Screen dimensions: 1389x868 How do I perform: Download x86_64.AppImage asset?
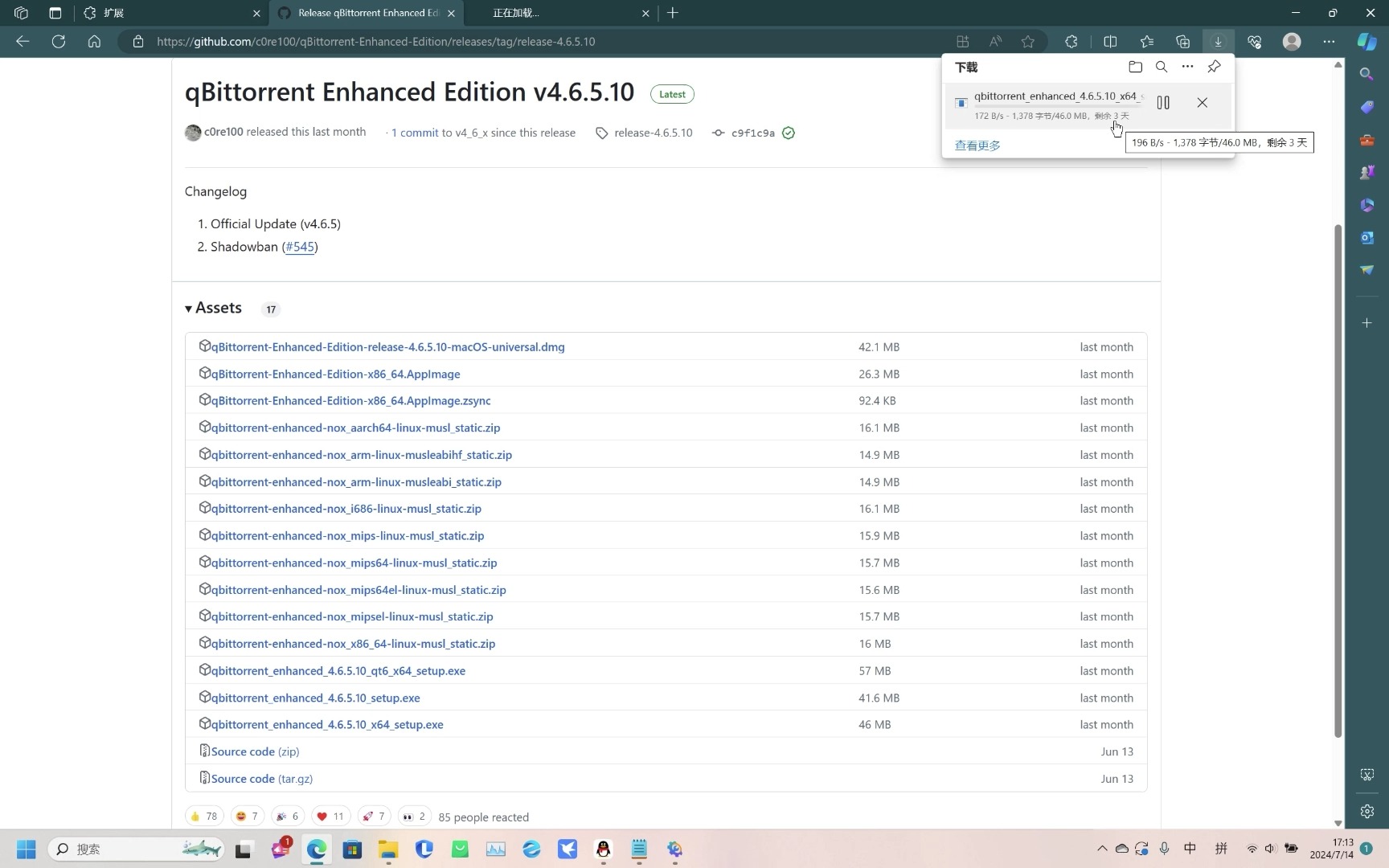tap(335, 375)
